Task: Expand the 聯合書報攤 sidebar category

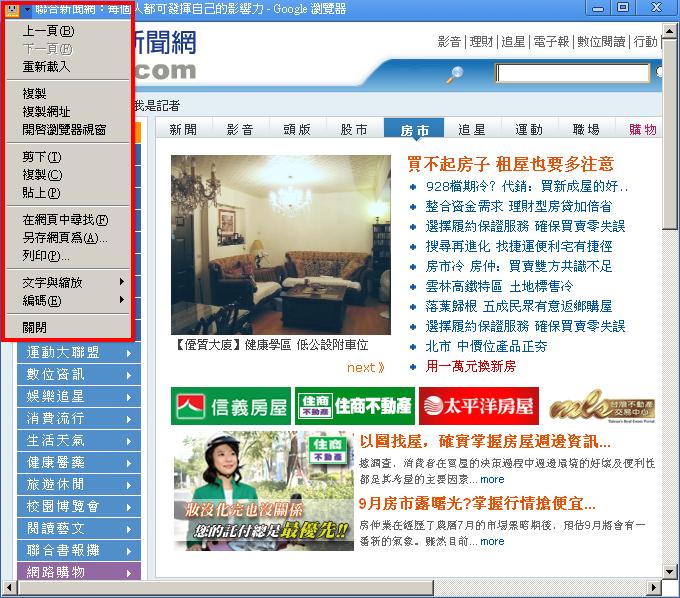Action: [x=79, y=551]
